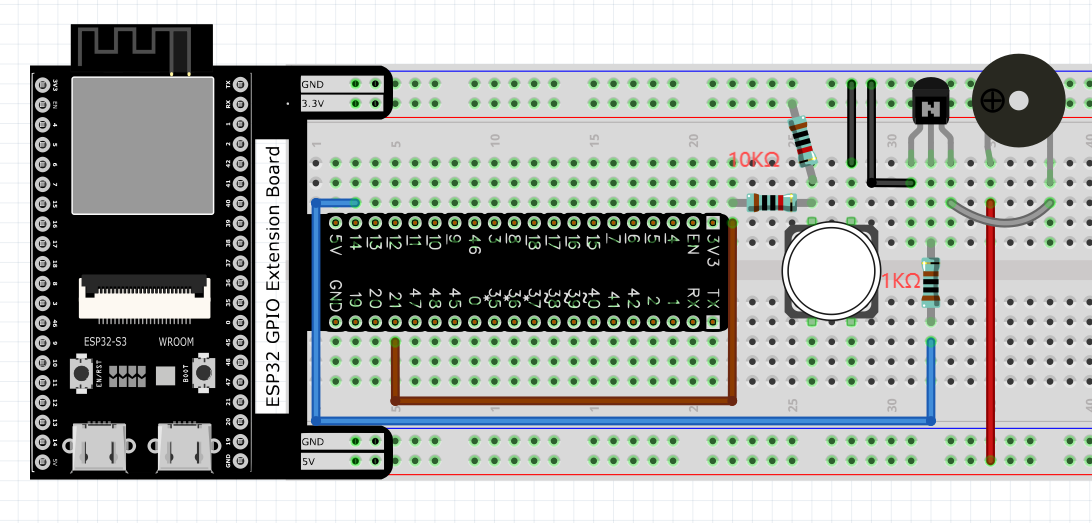Click the camera ribbon connector on the board
Viewport: 1092px width, 523px height.
(144, 298)
